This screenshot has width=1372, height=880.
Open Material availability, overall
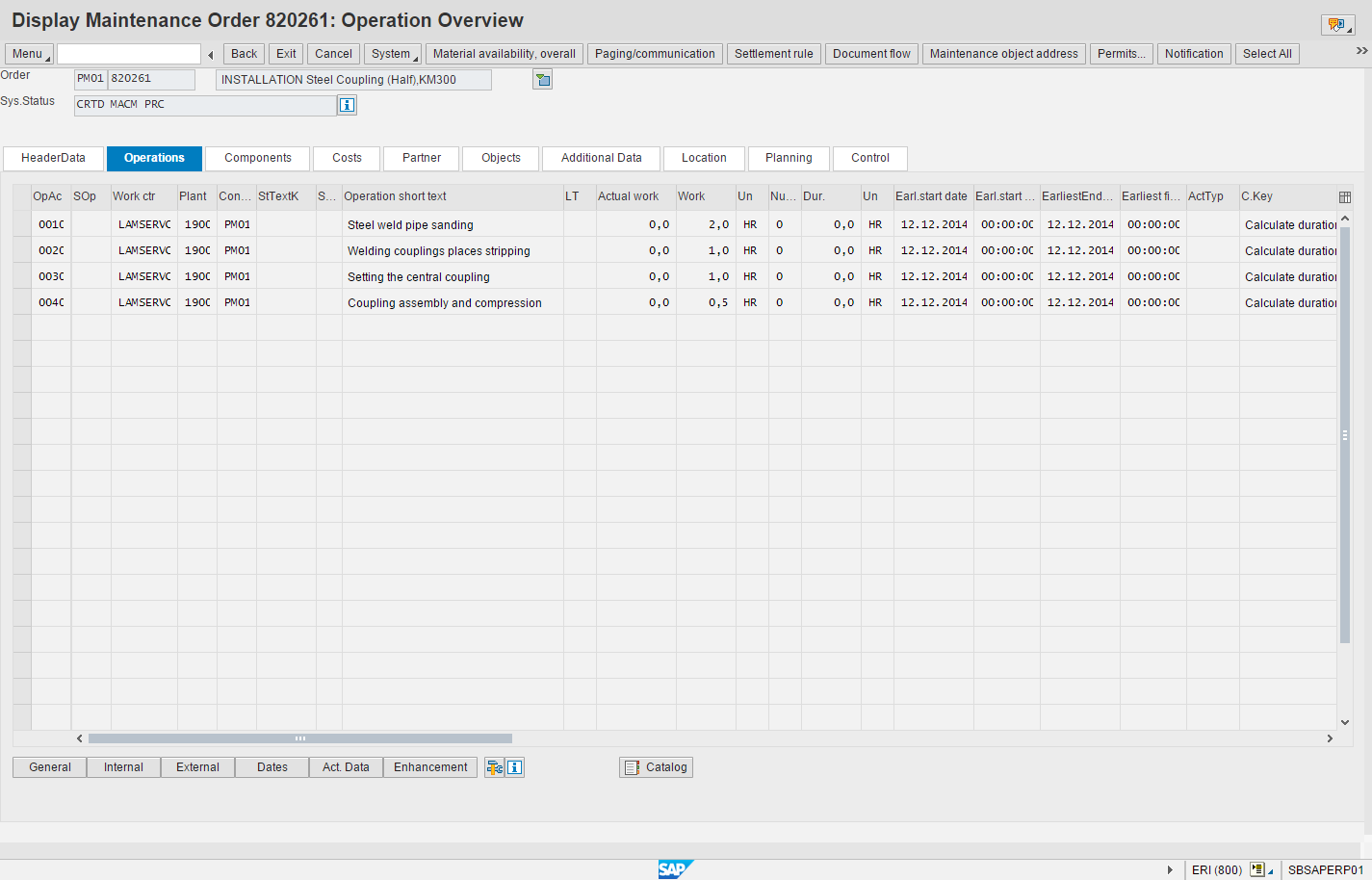pyautogui.click(x=505, y=54)
